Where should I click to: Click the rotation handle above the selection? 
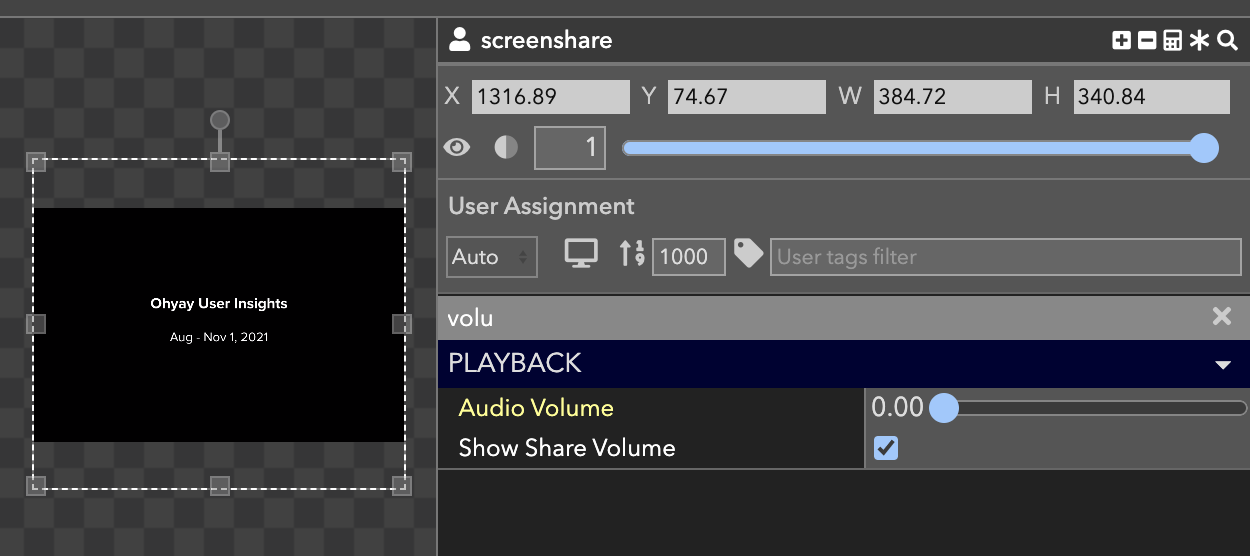coord(220,121)
